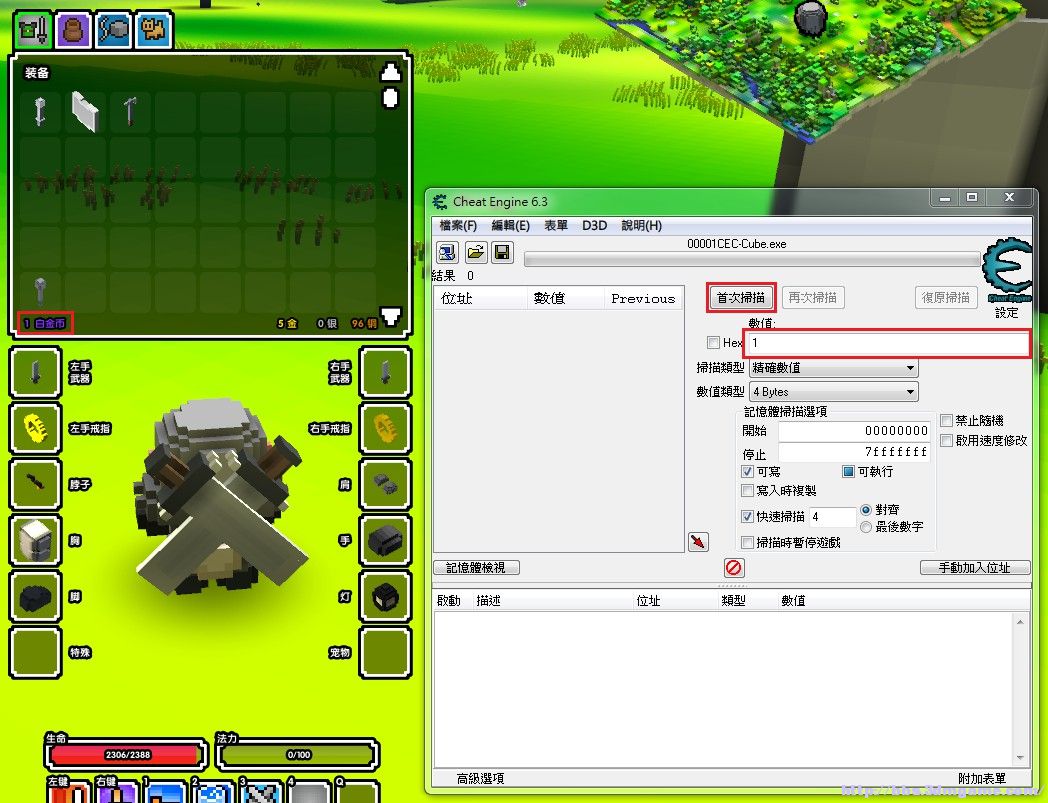Open the crafting tab icon in game
Viewport: 1048px width, 803px height.
[114, 29]
